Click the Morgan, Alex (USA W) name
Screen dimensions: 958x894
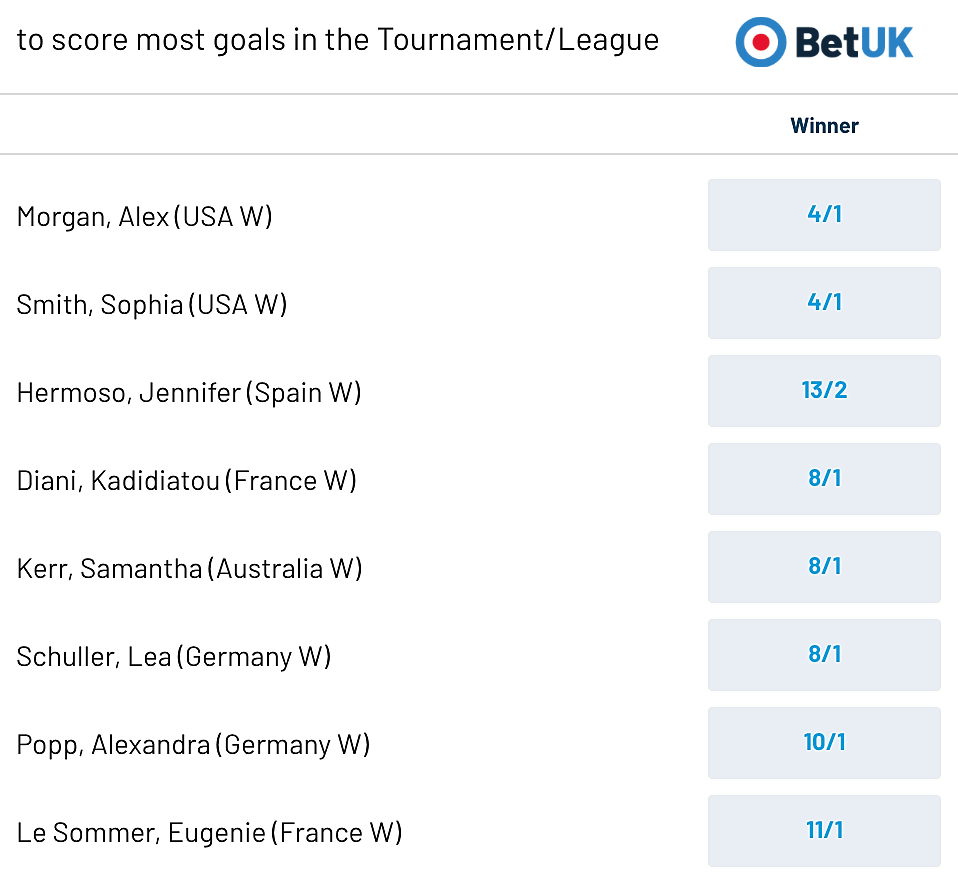coord(144,217)
